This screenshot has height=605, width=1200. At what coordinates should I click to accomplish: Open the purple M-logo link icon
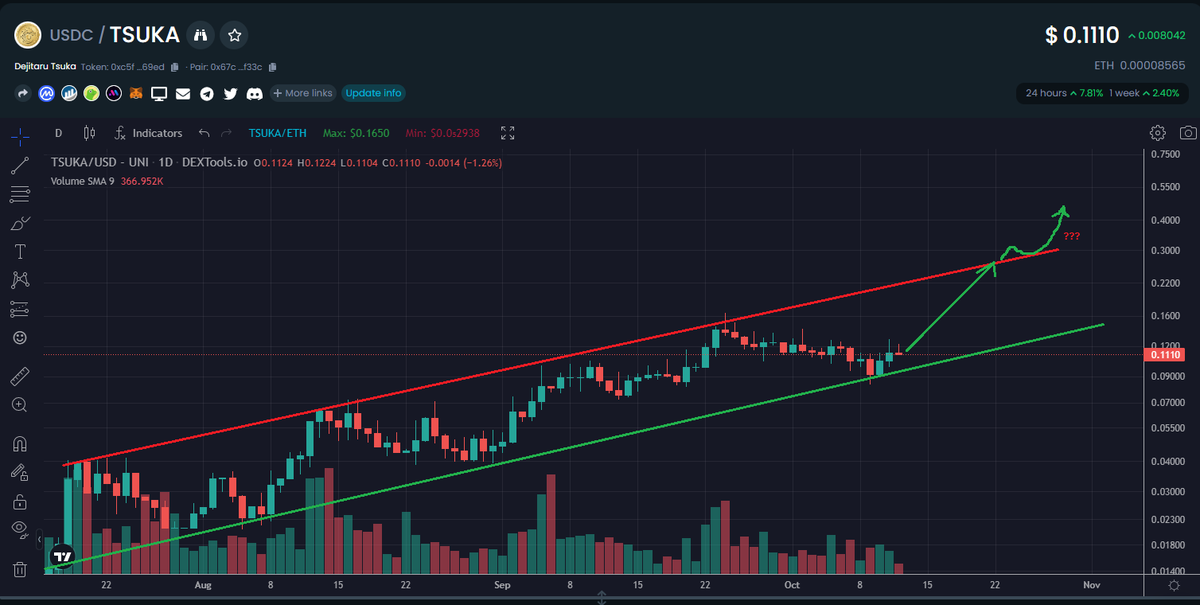click(113, 93)
